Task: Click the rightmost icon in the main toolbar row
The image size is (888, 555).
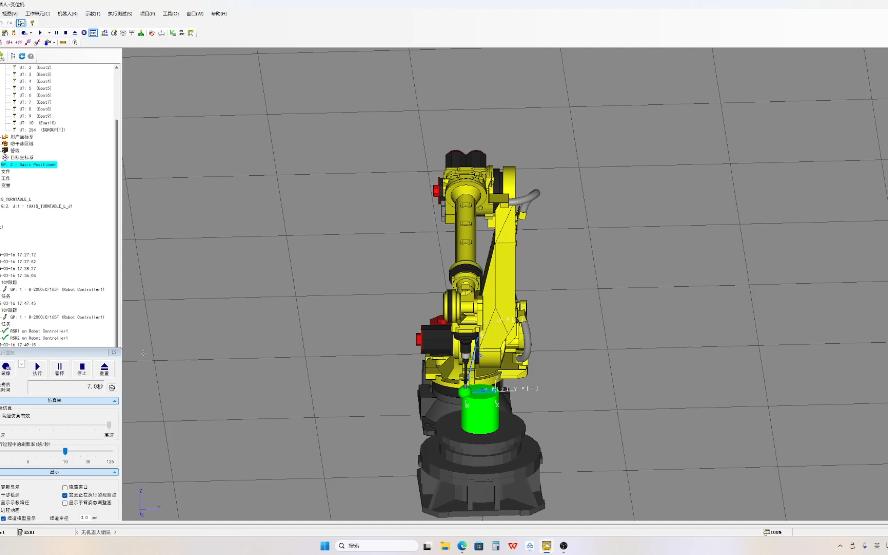Action: pyautogui.click(x=191, y=33)
